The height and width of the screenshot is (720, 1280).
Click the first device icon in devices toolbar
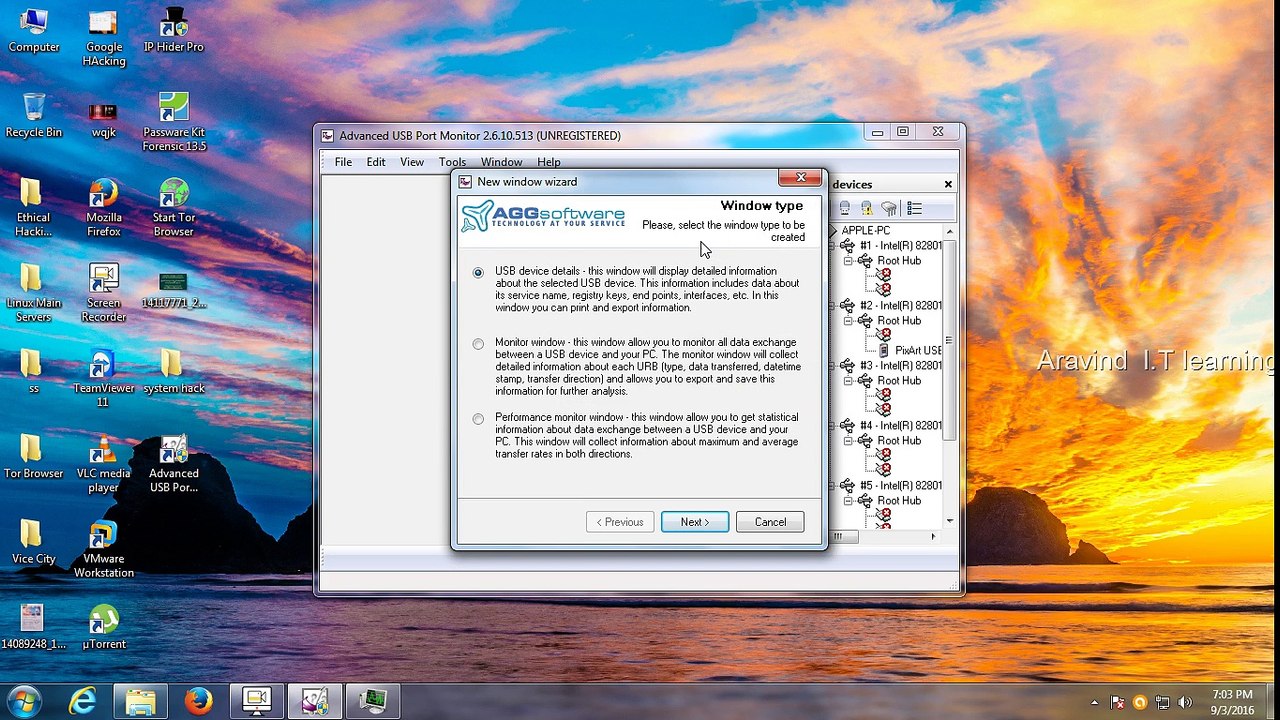[845, 208]
